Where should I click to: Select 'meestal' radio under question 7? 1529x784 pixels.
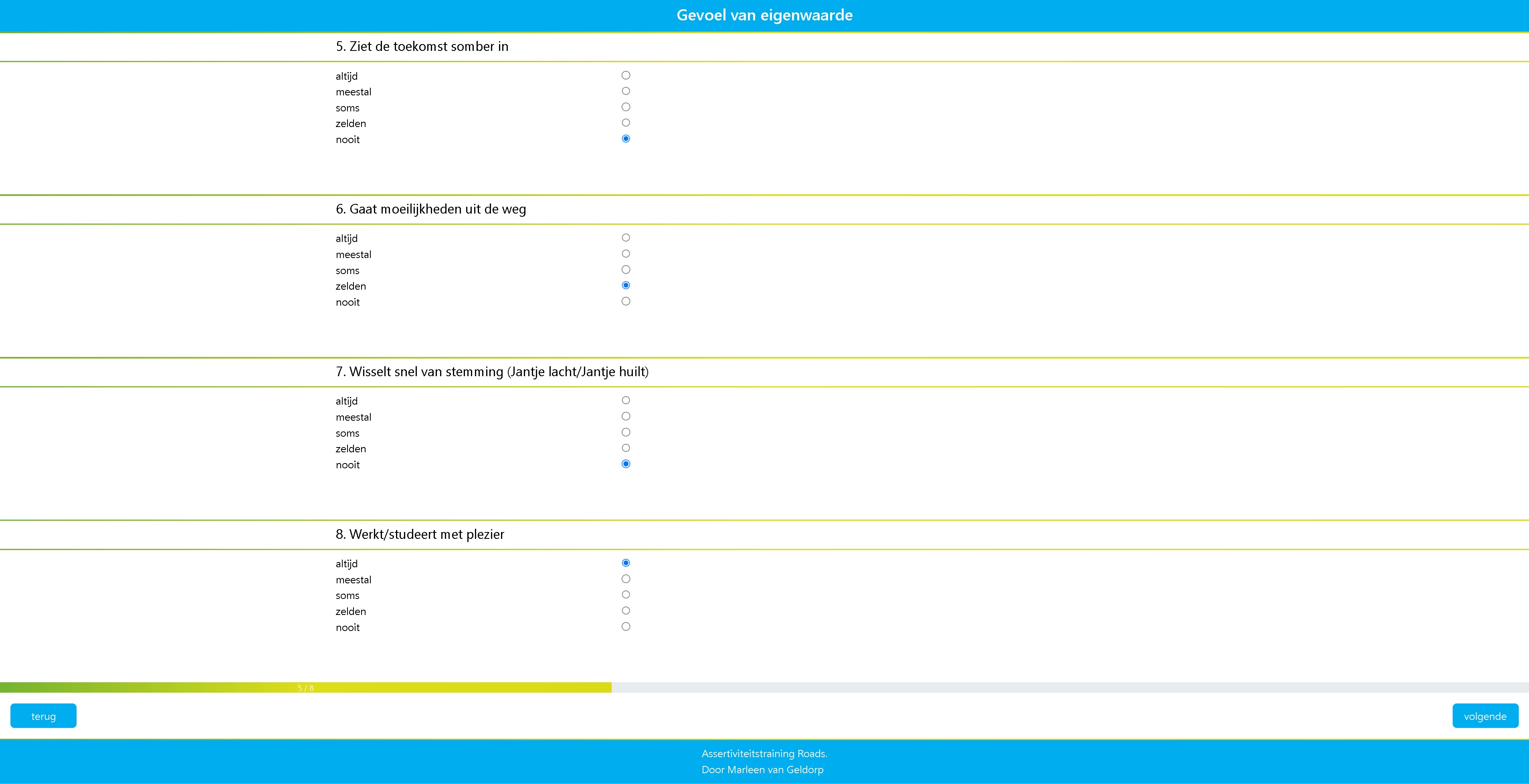tap(626, 416)
